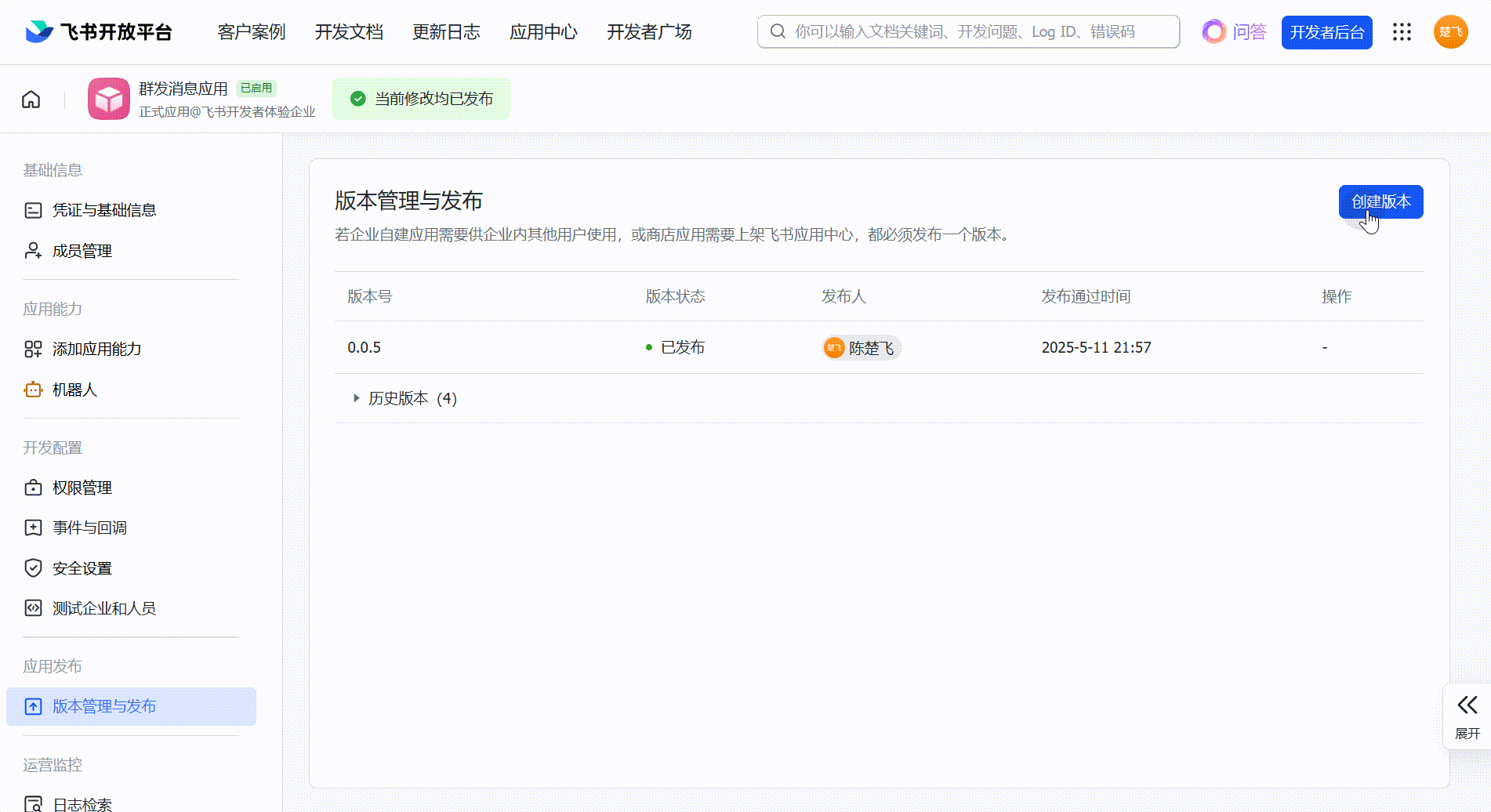This screenshot has width=1491, height=812.
Task: Open the 问答 AI assistant
Action: click(x=1235, y=32)
